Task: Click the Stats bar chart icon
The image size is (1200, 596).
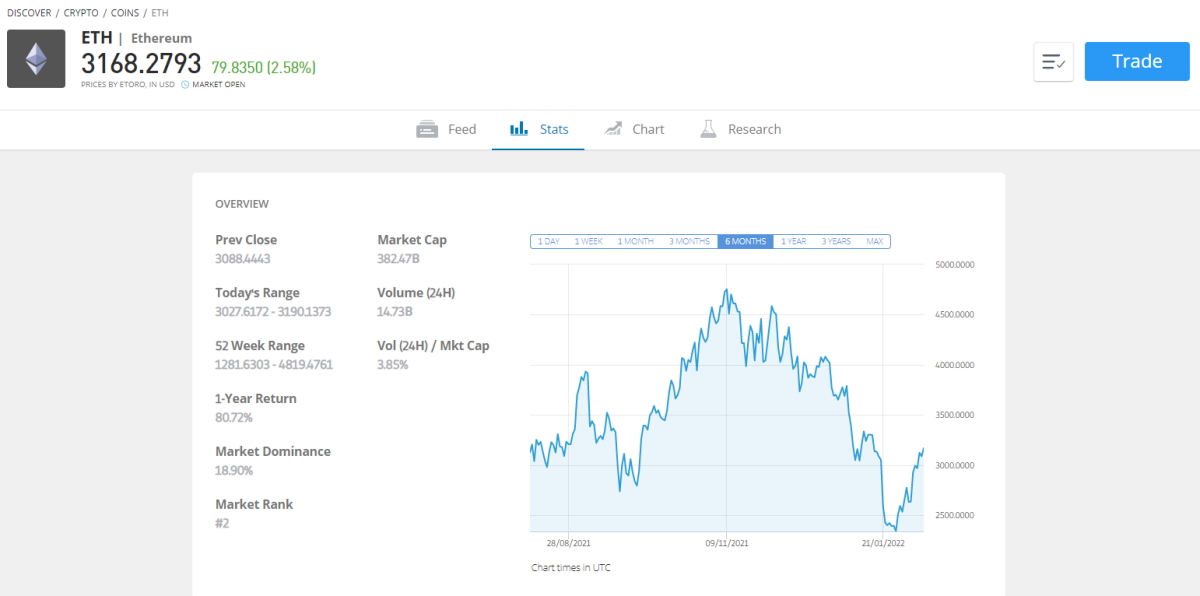Action: (x=518, y=129)
